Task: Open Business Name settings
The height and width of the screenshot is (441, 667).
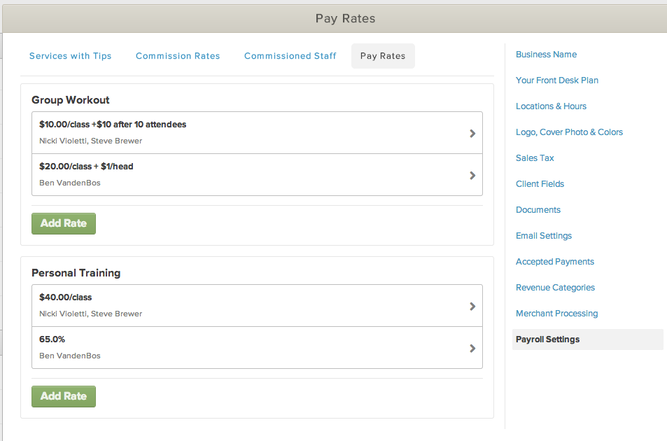Action: click(x=546, y=55)
